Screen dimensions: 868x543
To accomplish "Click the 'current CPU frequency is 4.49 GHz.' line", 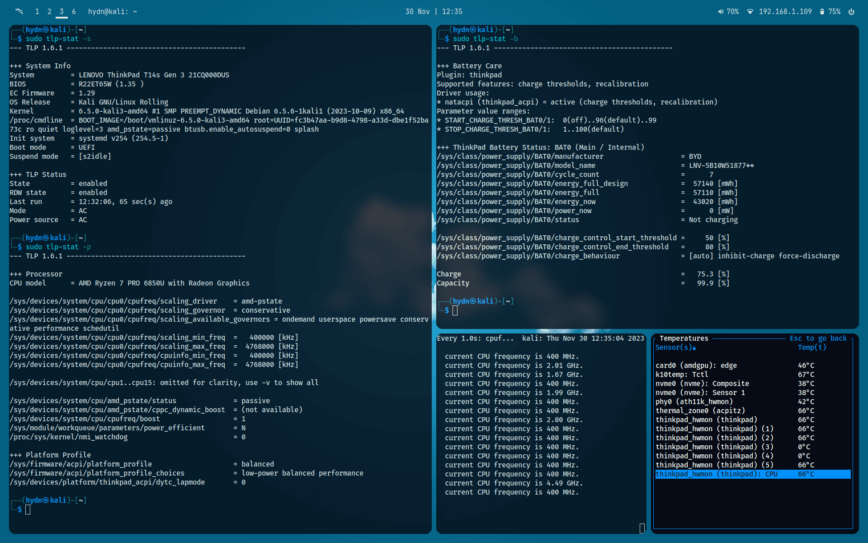I will point(514,483).
